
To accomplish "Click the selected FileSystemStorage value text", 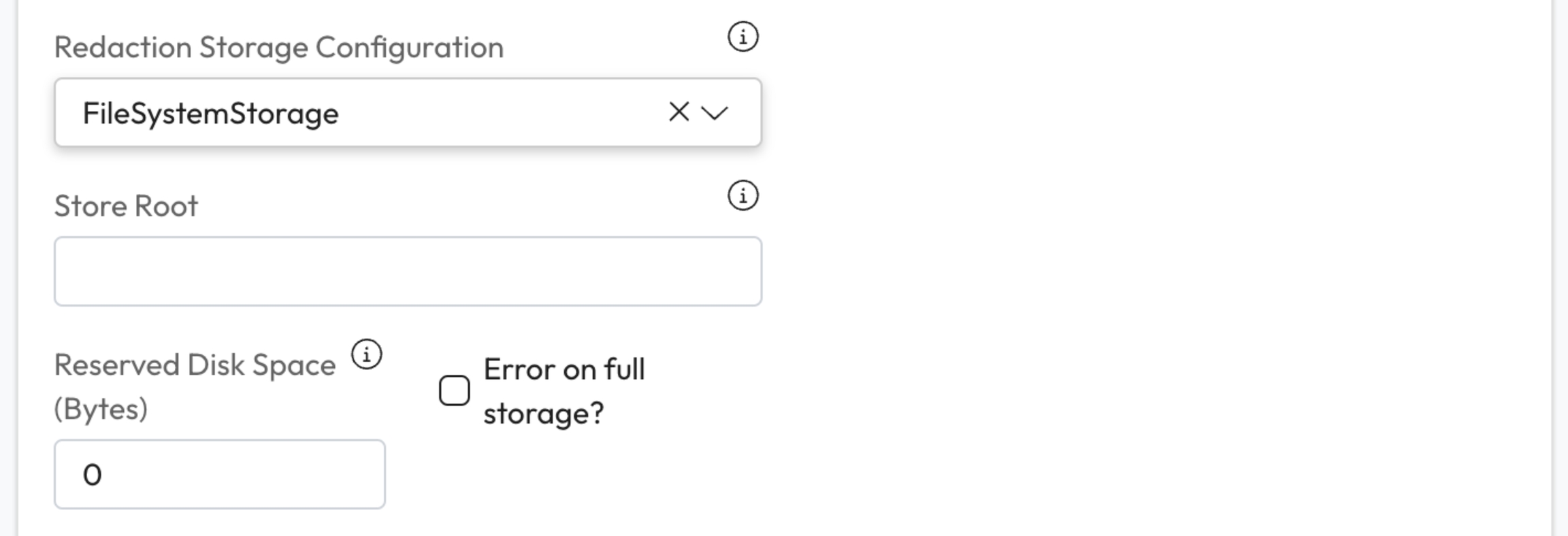I will click(x=210, y=114).
